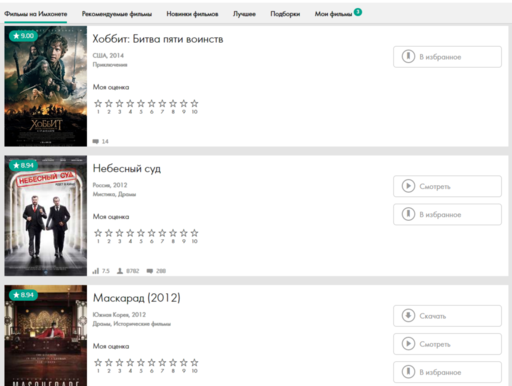This screenshot has width=512, height=386.
Task: Open the Фильмы на Имхонете tab
Action: click(36, 14)
